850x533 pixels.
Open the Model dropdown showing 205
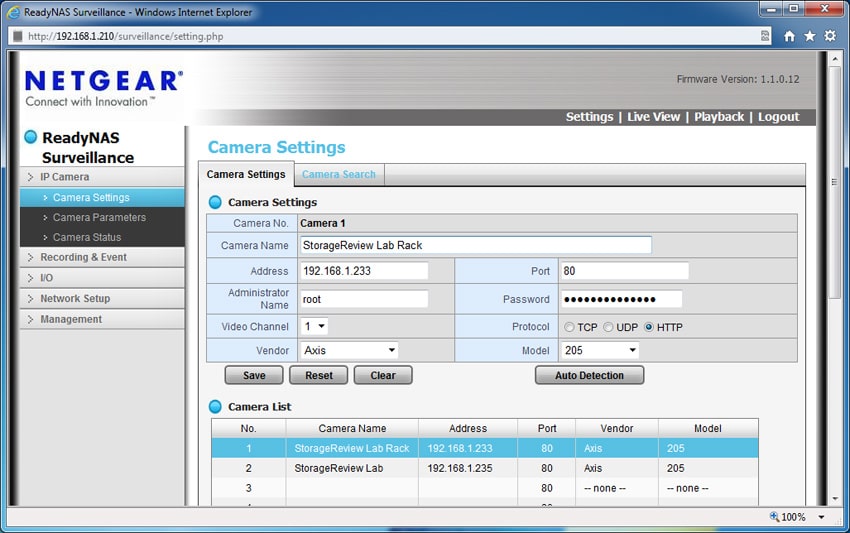coord(600,350)
